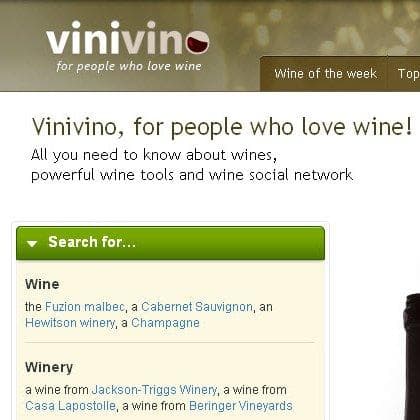Viewport: 420px width, 420px height.
Task: Click the tagline for people who love wine
Action: [x=129, y=66]
